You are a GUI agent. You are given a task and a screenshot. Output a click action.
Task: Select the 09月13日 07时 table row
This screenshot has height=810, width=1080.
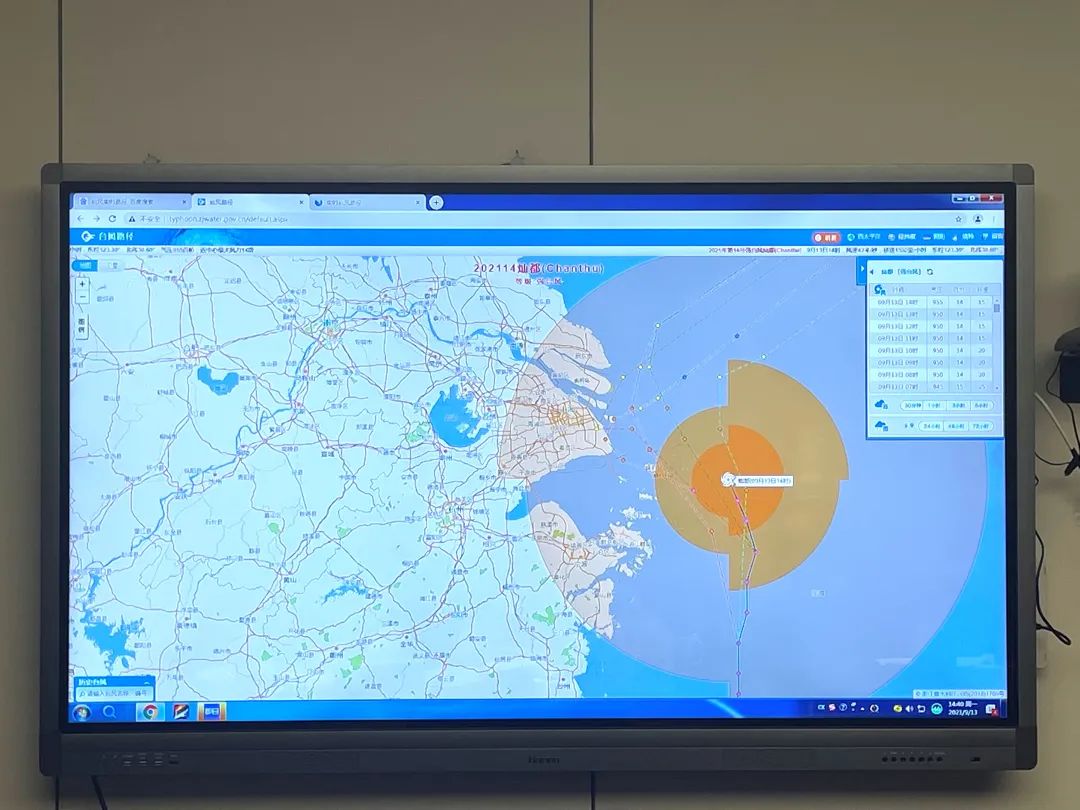(x=931, y=386)
